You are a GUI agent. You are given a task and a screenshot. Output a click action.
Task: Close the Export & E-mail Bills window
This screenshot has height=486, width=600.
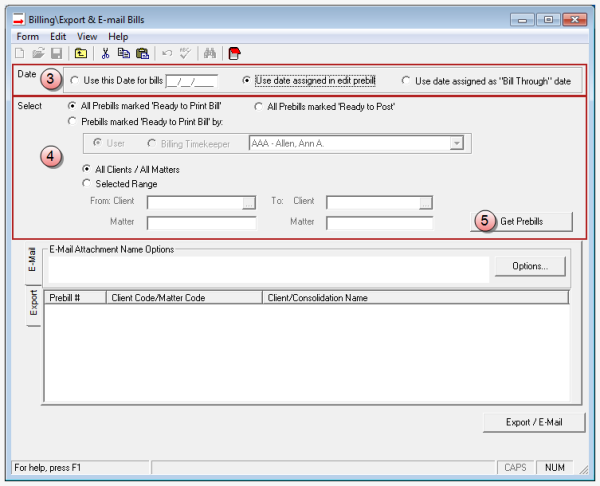point(574,20)
